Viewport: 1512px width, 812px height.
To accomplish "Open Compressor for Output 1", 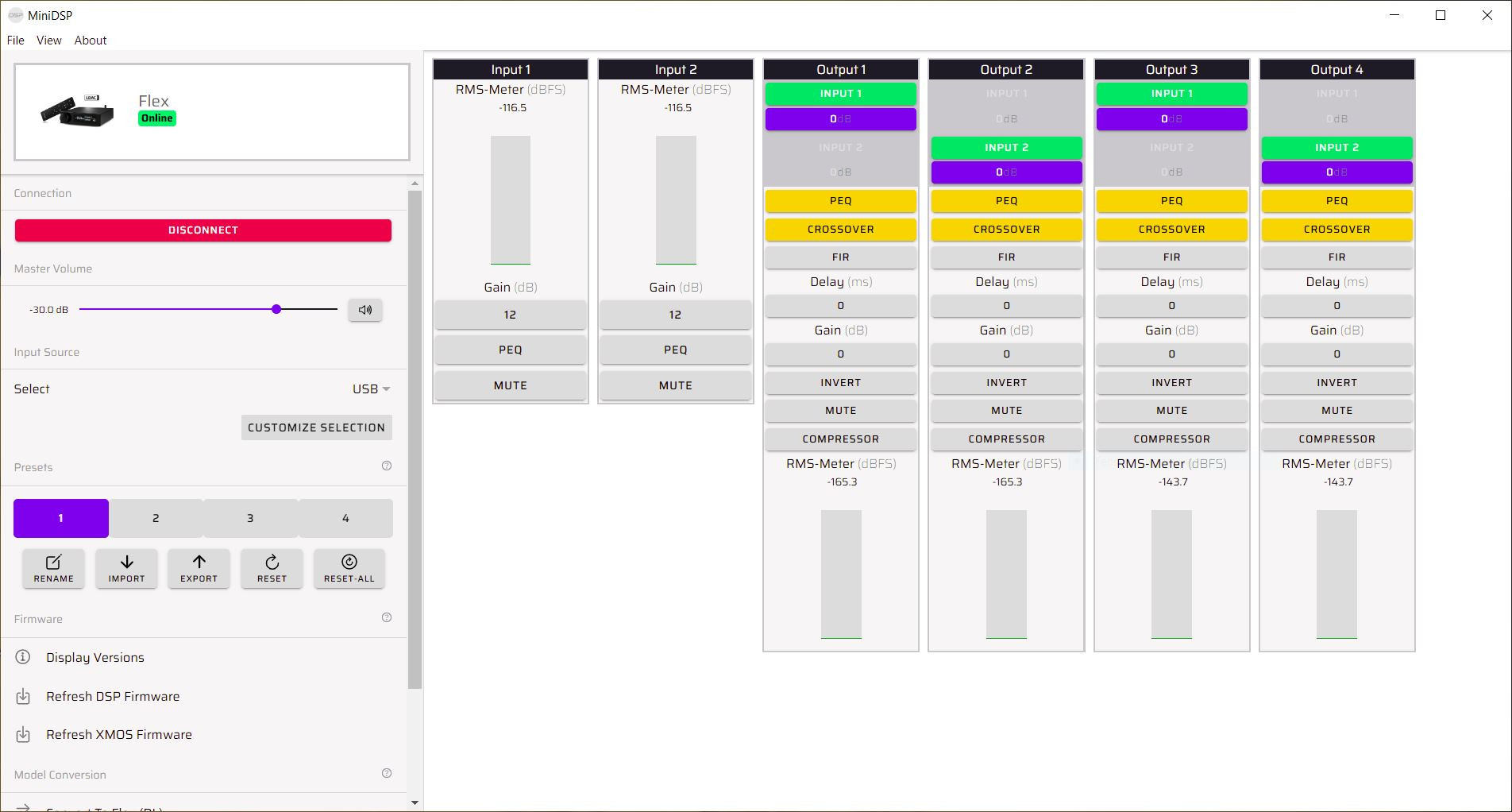I will click(841, 439).
